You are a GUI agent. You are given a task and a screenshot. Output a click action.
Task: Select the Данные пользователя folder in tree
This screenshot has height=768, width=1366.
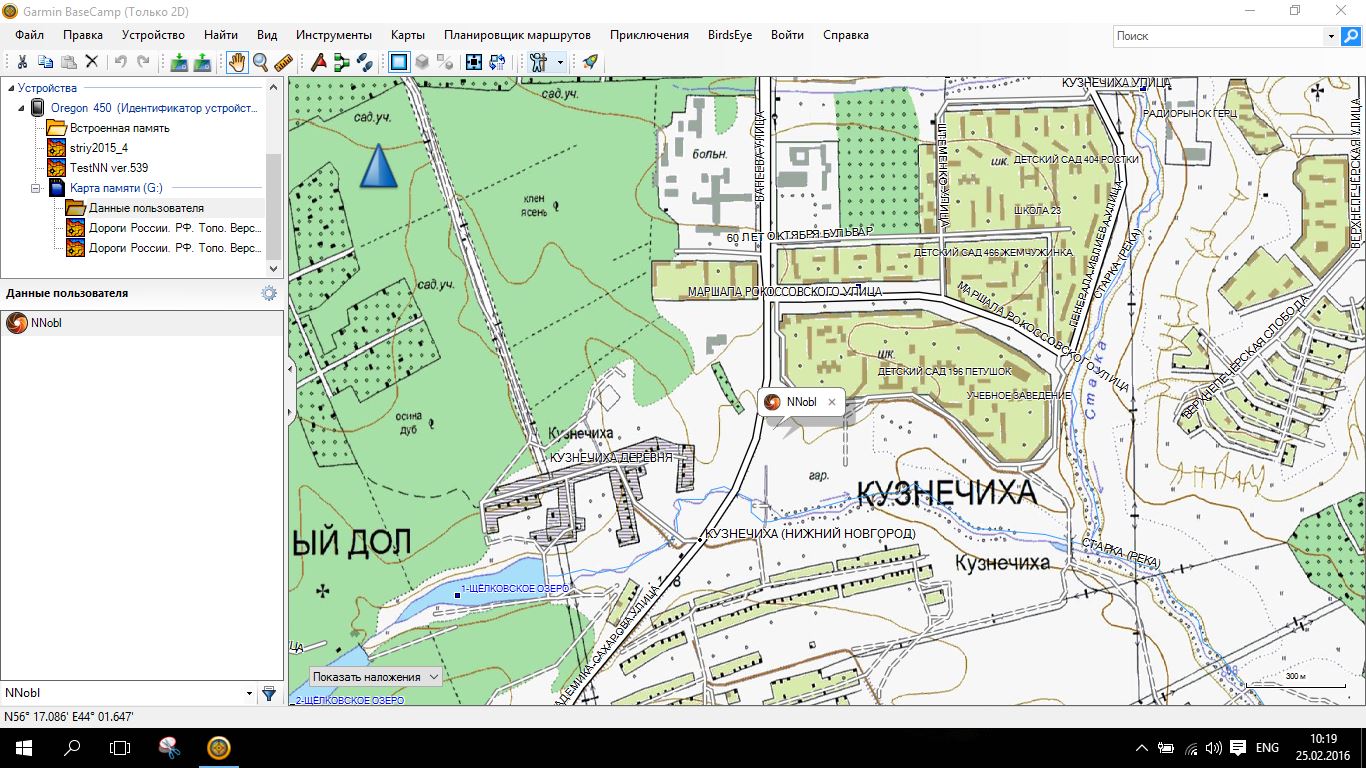pos(146,208)
